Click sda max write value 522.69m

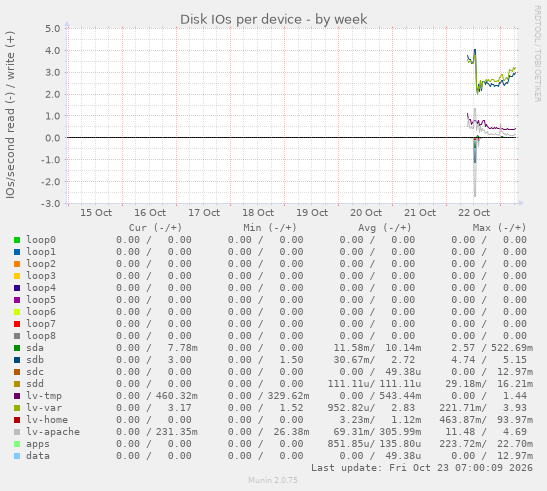(512, 348)
